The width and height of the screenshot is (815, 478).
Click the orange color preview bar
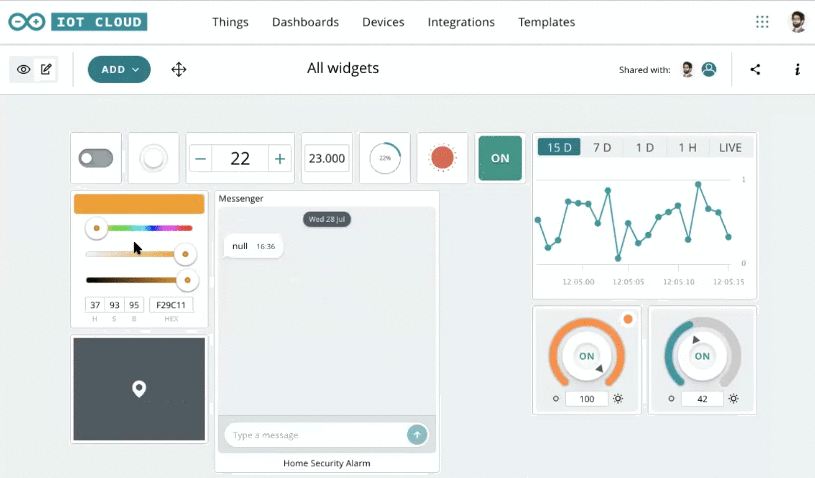coord(139,204)
